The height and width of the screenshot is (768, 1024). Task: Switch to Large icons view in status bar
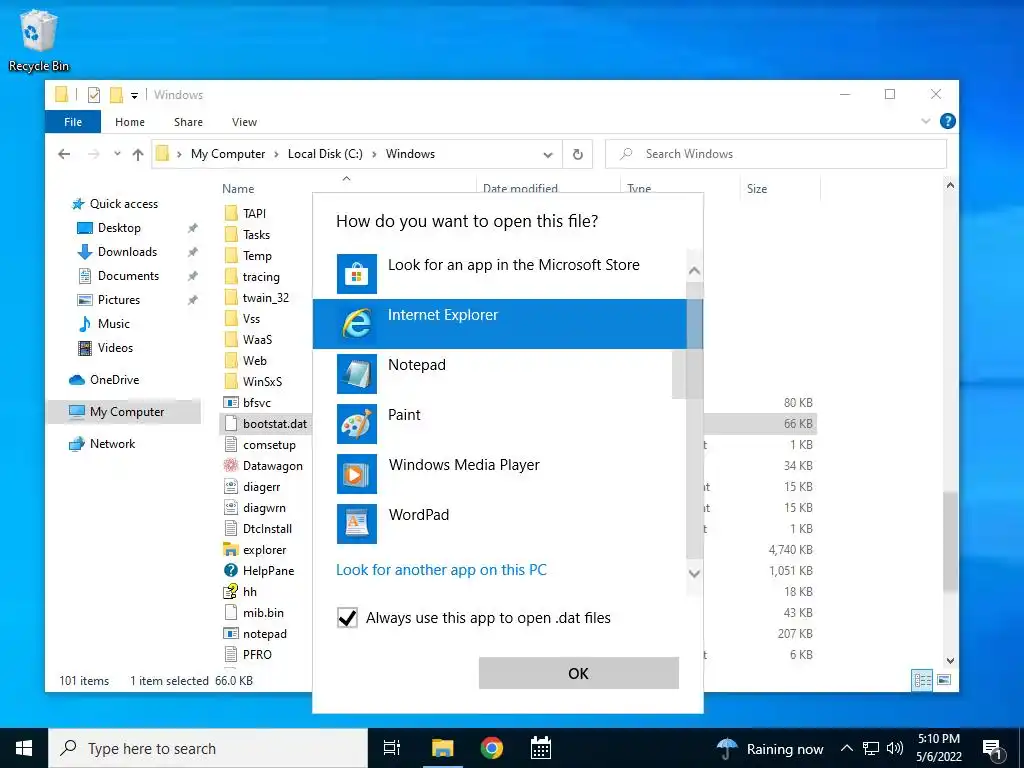[944, 680]
